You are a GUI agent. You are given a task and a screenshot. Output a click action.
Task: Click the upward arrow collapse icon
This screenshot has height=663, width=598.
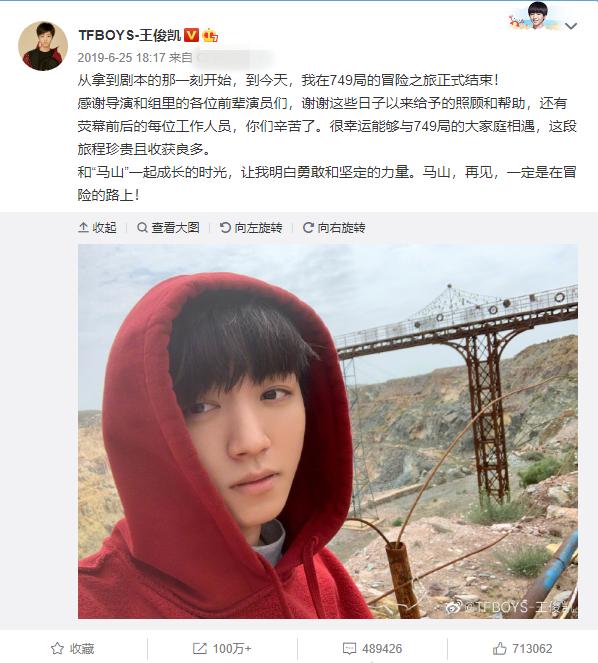[x=83, y=227]
